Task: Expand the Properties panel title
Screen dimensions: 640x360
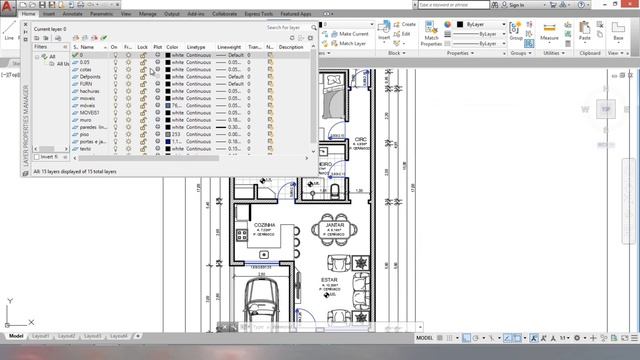Action: [x=460, y=53]
